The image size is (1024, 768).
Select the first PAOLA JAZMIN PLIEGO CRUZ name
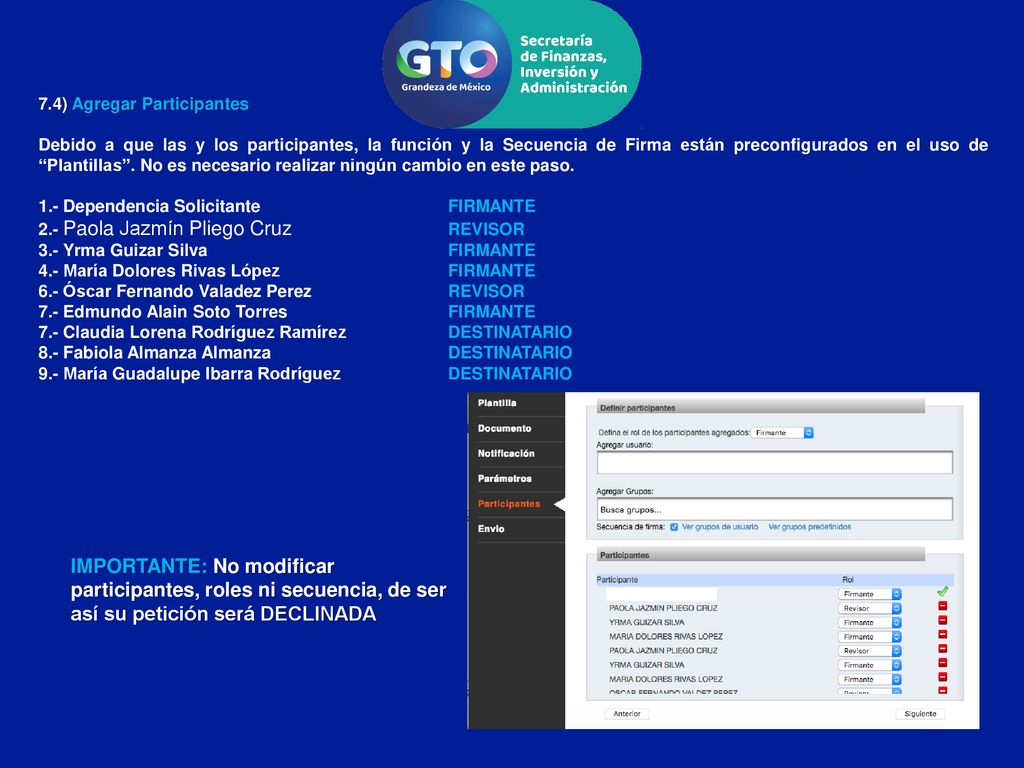pos(663,608)
